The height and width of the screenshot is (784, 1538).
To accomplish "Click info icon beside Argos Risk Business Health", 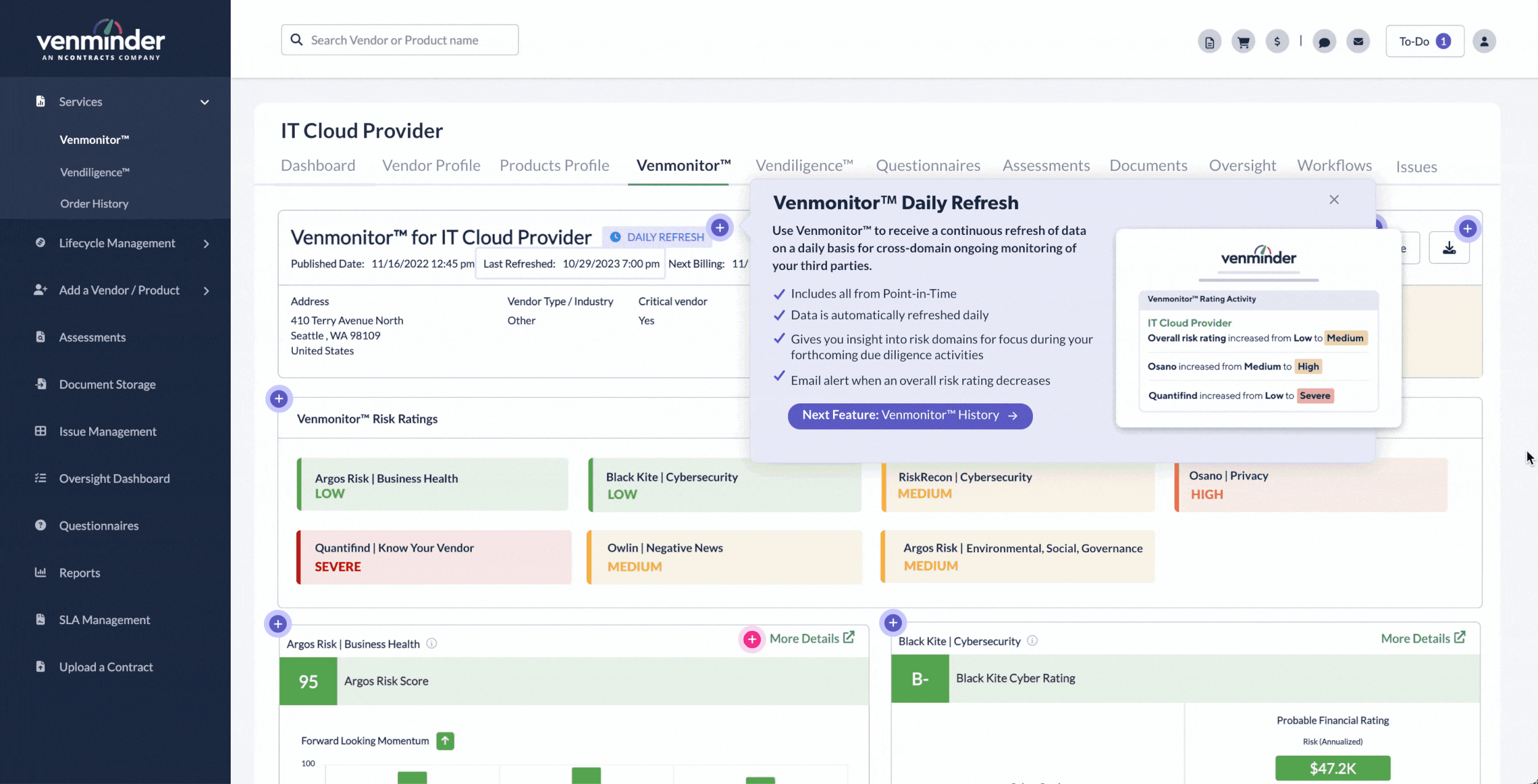I will tap(432, 643).
